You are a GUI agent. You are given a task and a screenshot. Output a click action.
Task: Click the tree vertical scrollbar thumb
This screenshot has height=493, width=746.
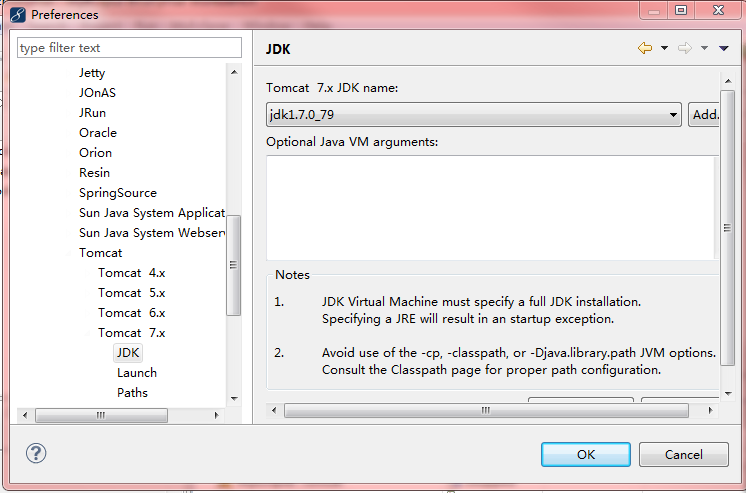pos(234,265)
